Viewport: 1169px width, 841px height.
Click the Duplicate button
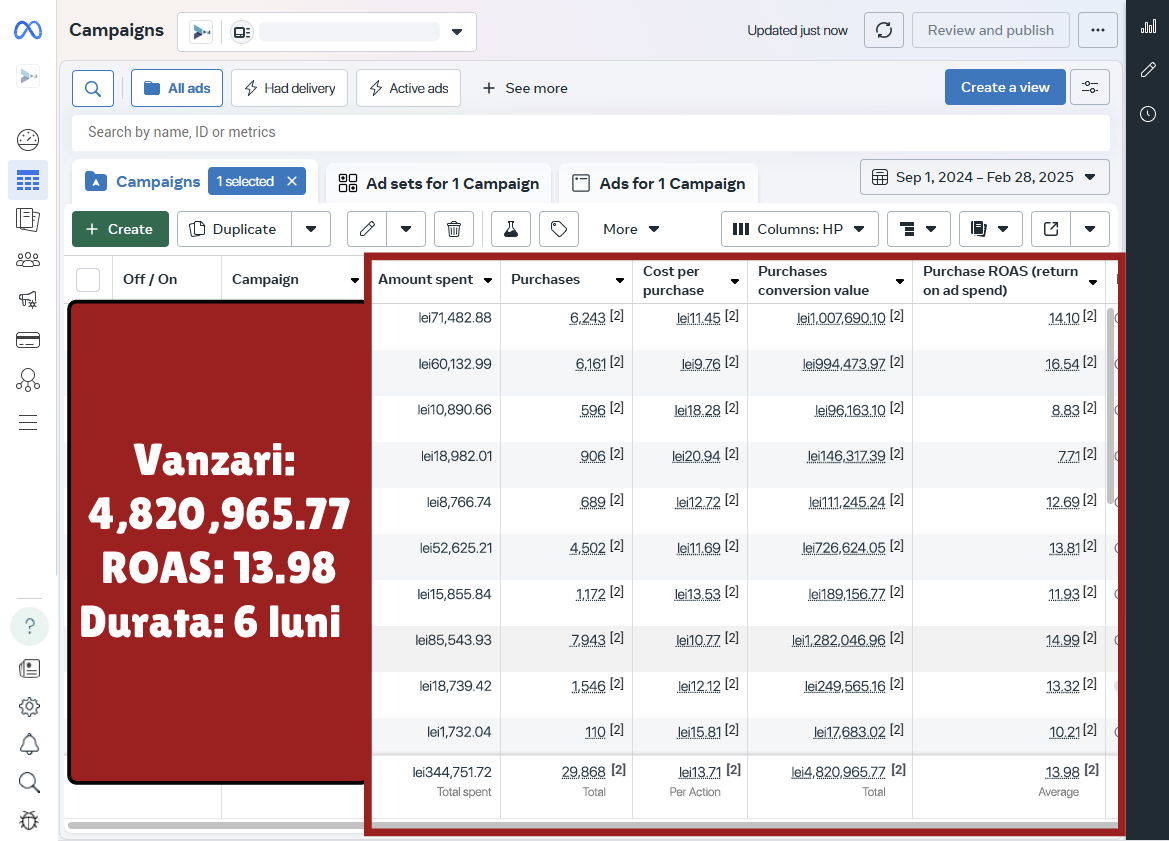(x=233, y=229)
